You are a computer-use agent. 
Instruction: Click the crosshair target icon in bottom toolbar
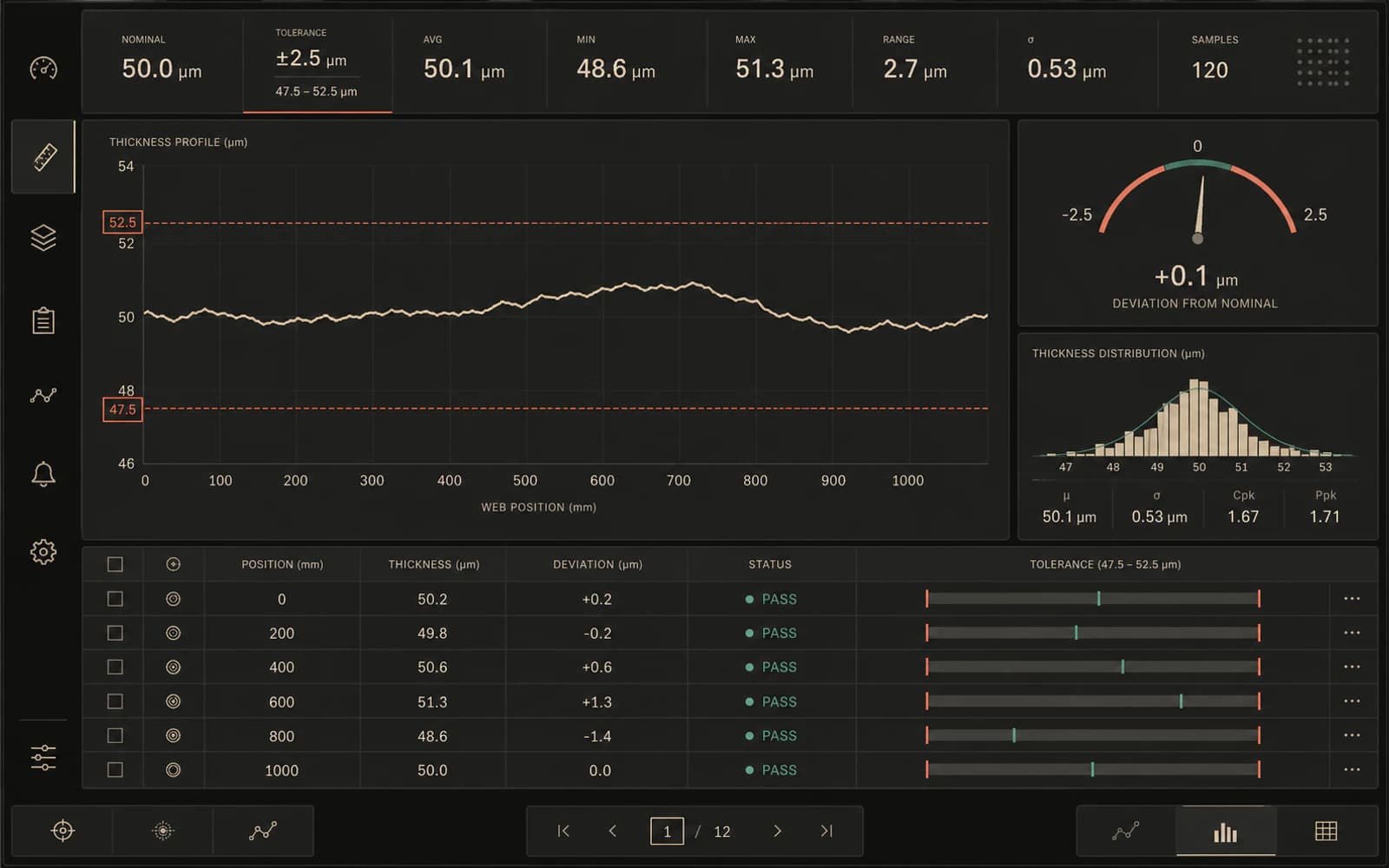coord(63,831)
